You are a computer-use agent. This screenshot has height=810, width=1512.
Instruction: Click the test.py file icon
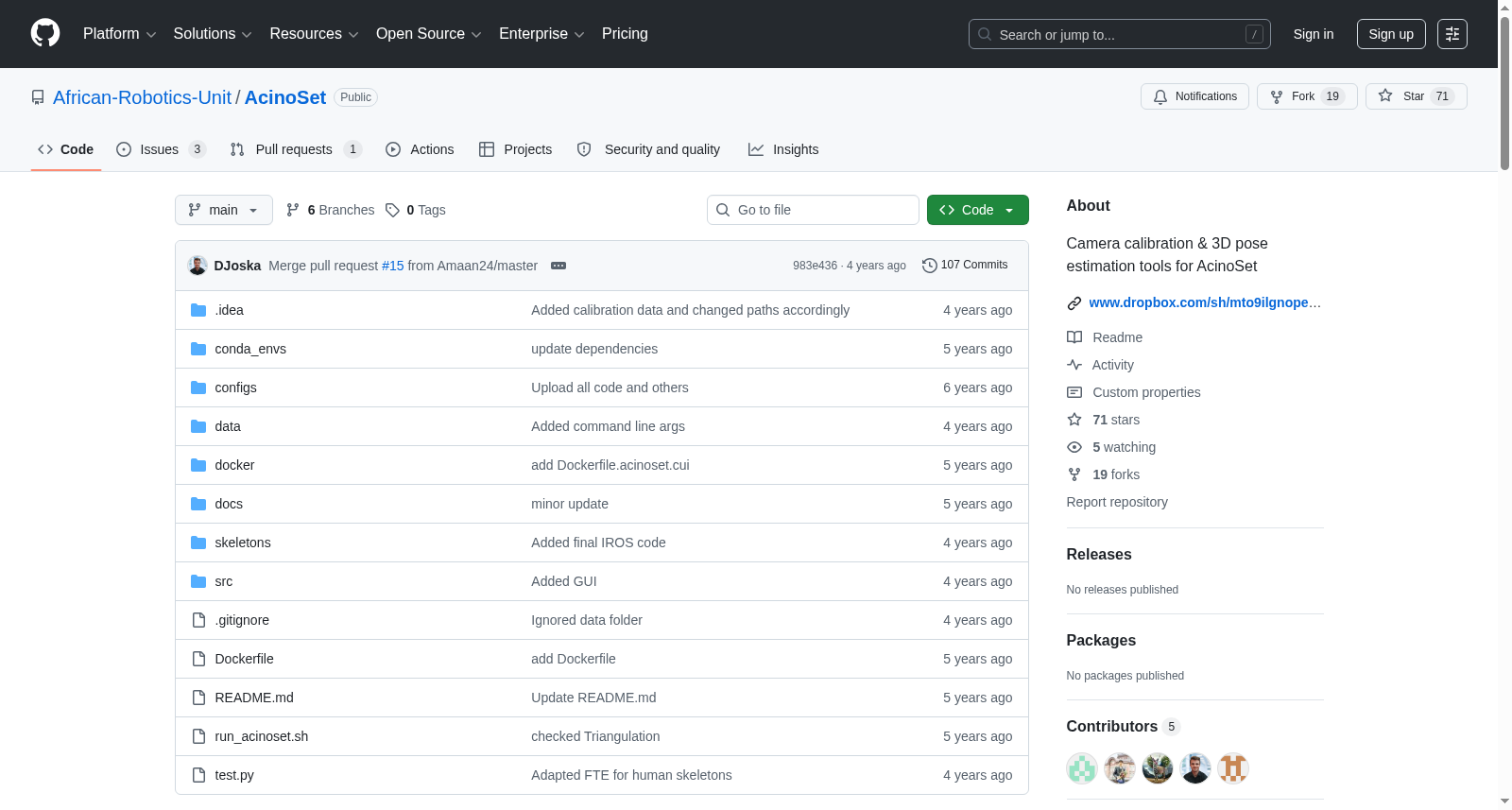[x=198, y=775]
